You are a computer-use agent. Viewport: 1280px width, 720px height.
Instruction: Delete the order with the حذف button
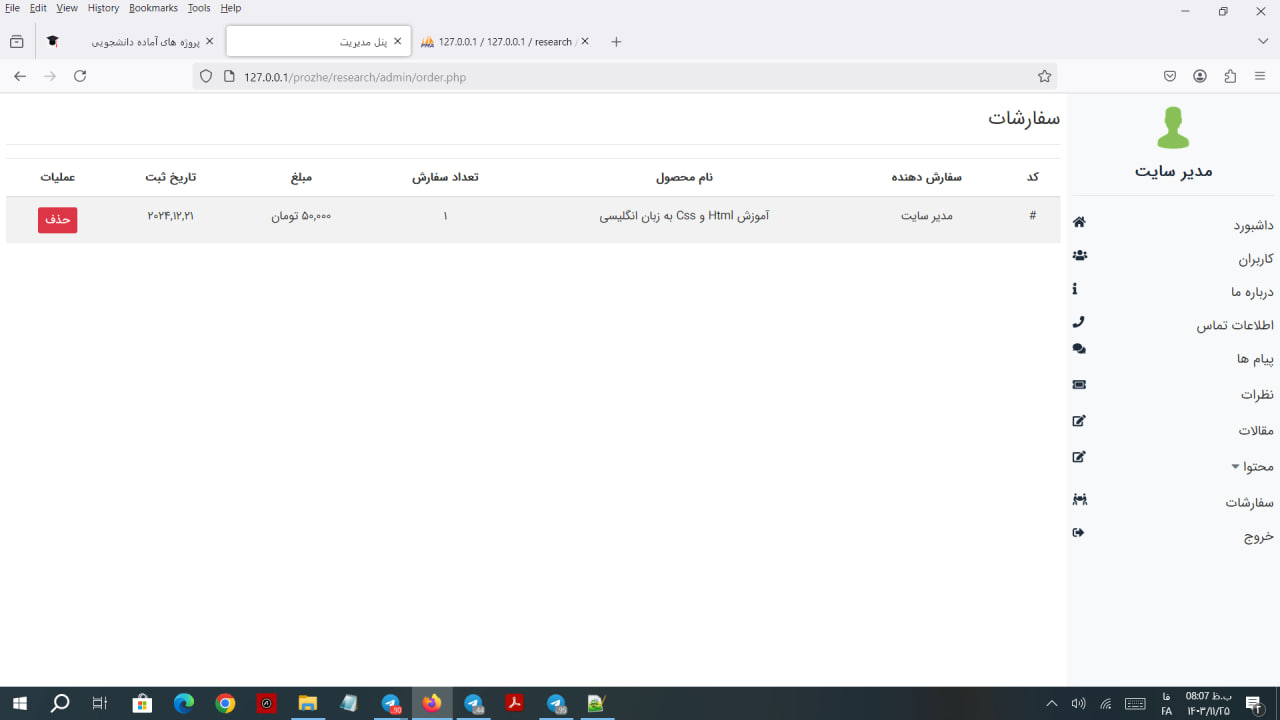[58, 220]
